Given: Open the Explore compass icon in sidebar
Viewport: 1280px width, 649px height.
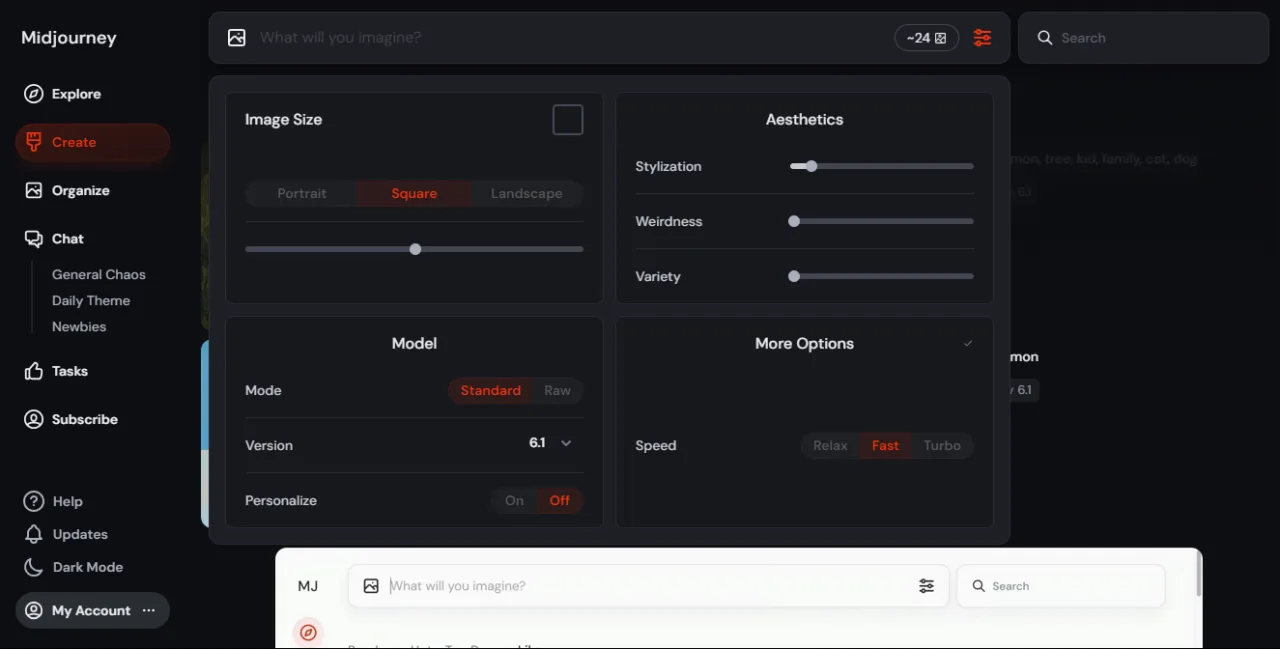Looking at the screenshot, I should tap(34, 94).
